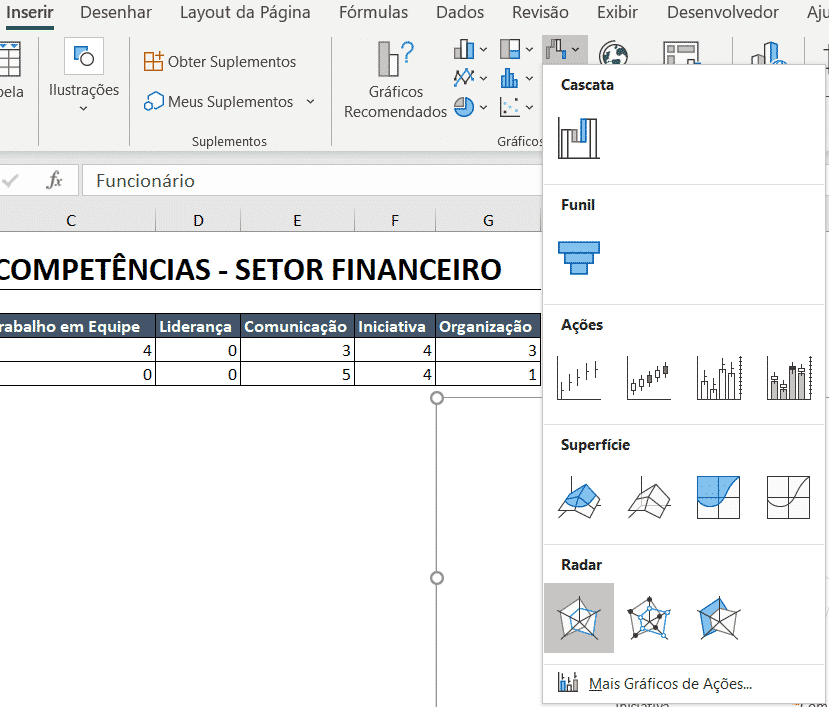Screen dimensions: 829x707
Task: Click the chart's top-left resize handle
Action: tap(437, 398)
